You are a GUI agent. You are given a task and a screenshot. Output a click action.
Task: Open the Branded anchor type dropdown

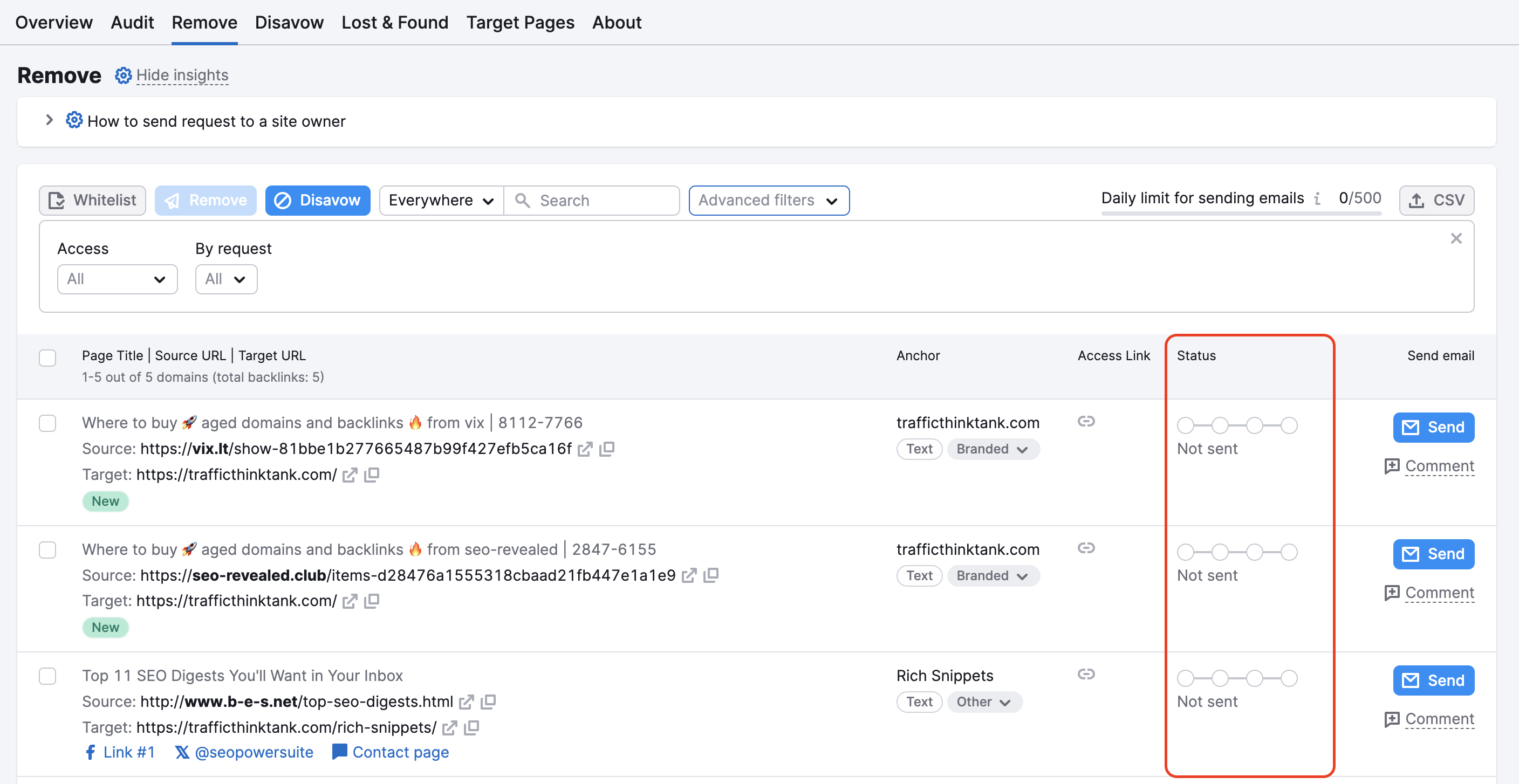[x=993, y=449]
